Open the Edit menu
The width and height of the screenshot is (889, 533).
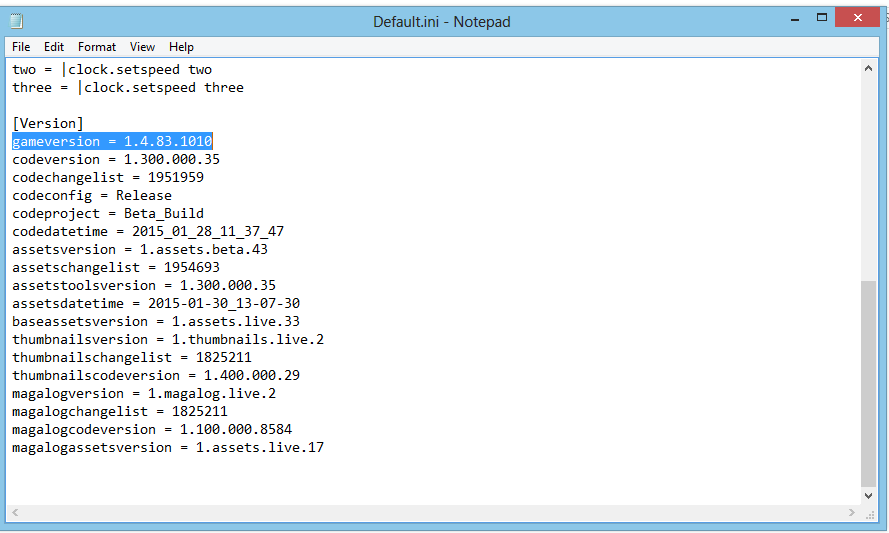(54, 47)
